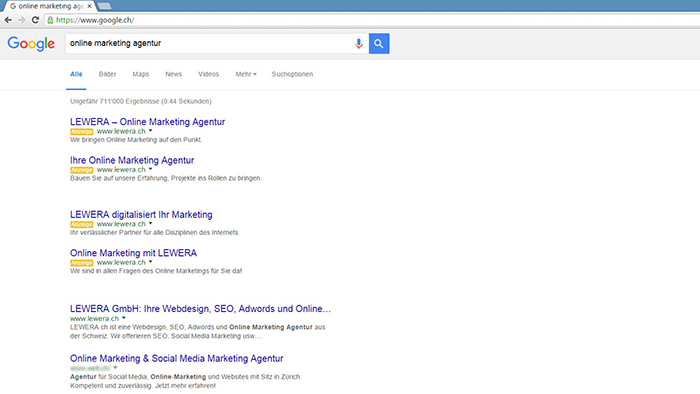
Task: Open LEWERA GmbH Webdesign SEO result
Action: coord(200,309)
